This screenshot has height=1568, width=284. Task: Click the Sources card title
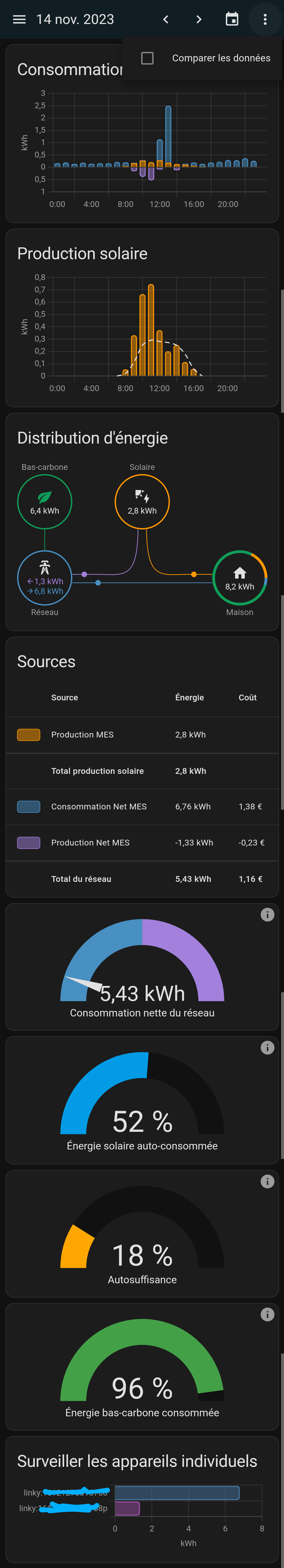pyautogui.click(x=46, y=662)
